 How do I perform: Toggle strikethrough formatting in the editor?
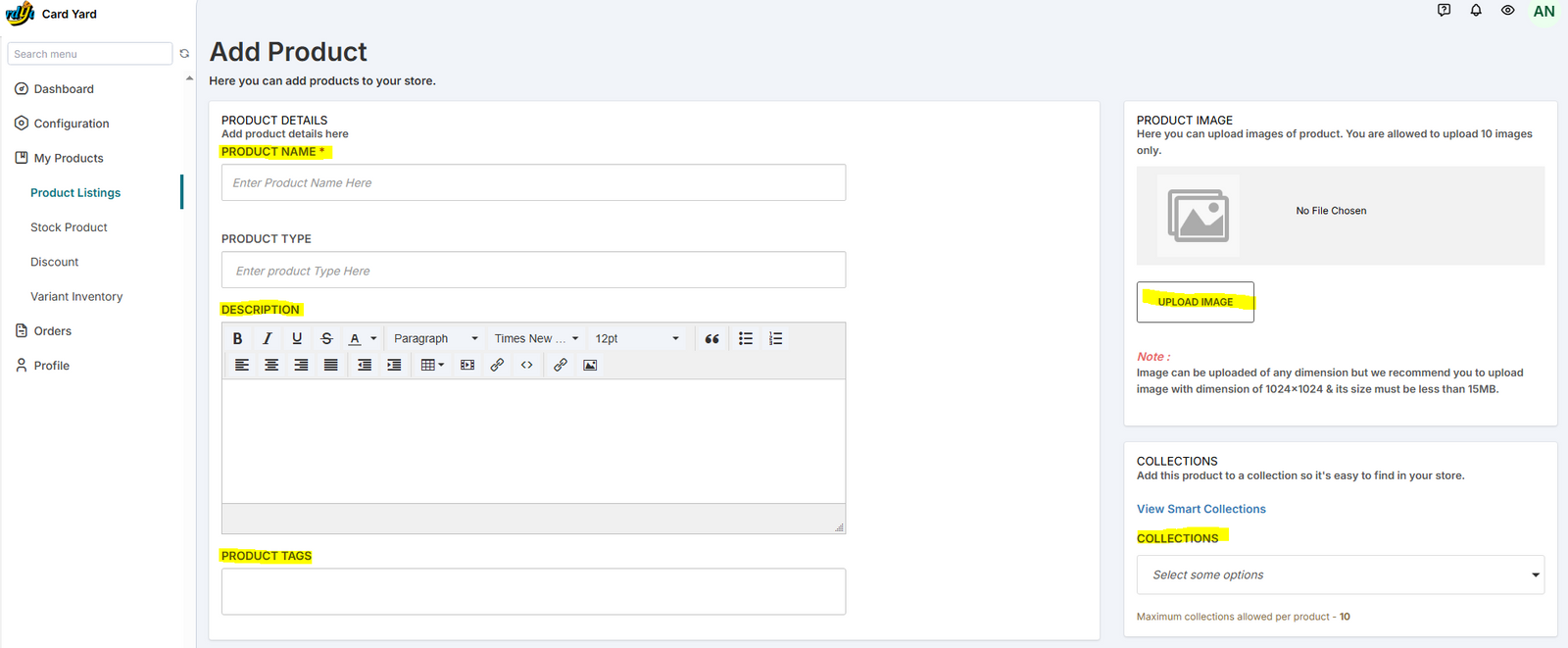pyautogui.click(x=326, y=338)
